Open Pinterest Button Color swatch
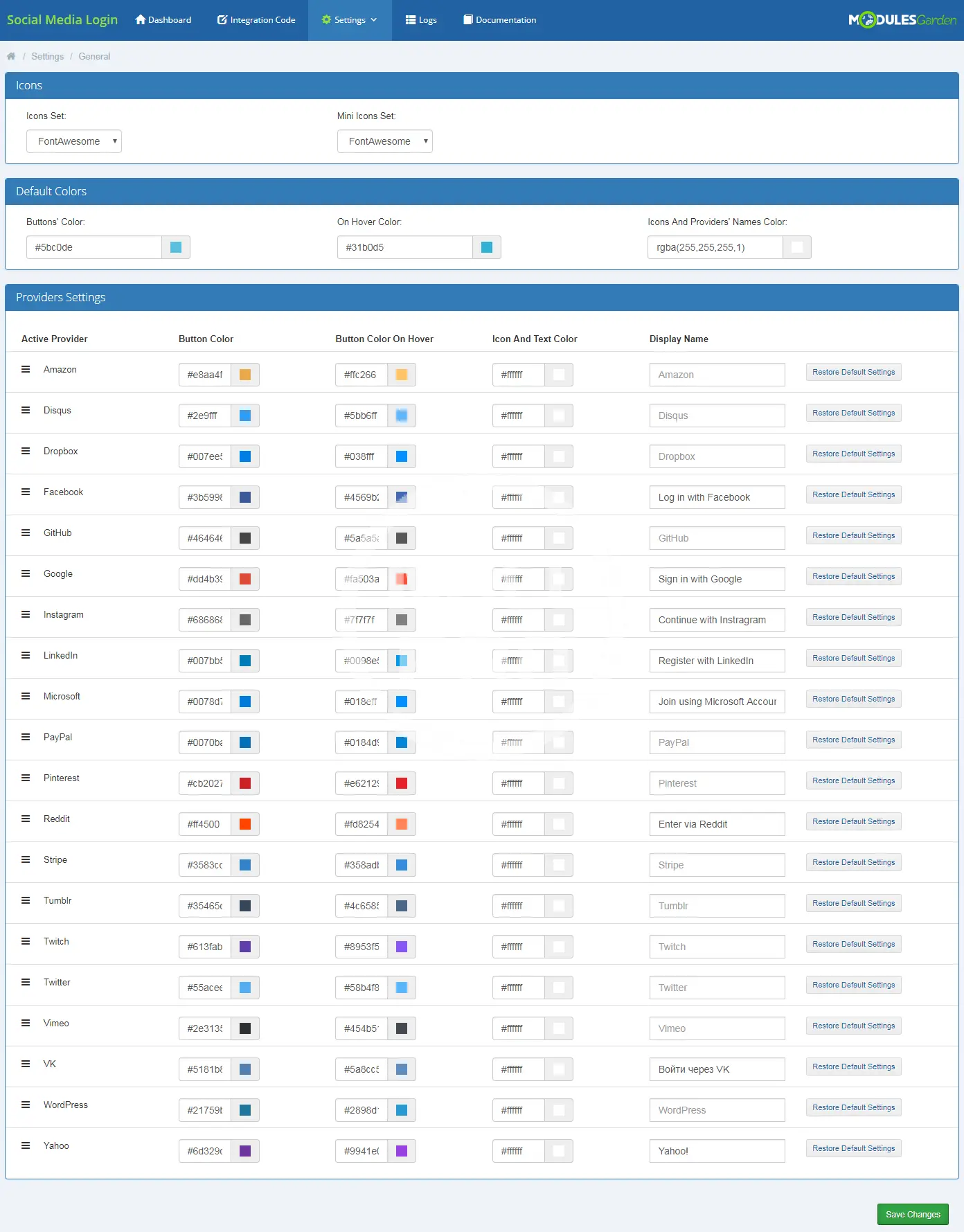964x1232 pixels. [x=245, y=783]
